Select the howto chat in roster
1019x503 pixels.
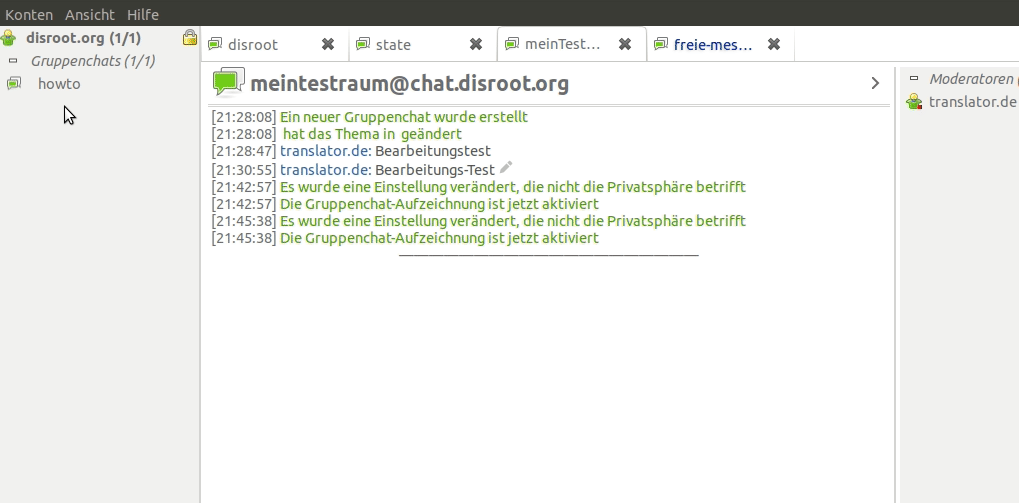click(x=59, y=84)
